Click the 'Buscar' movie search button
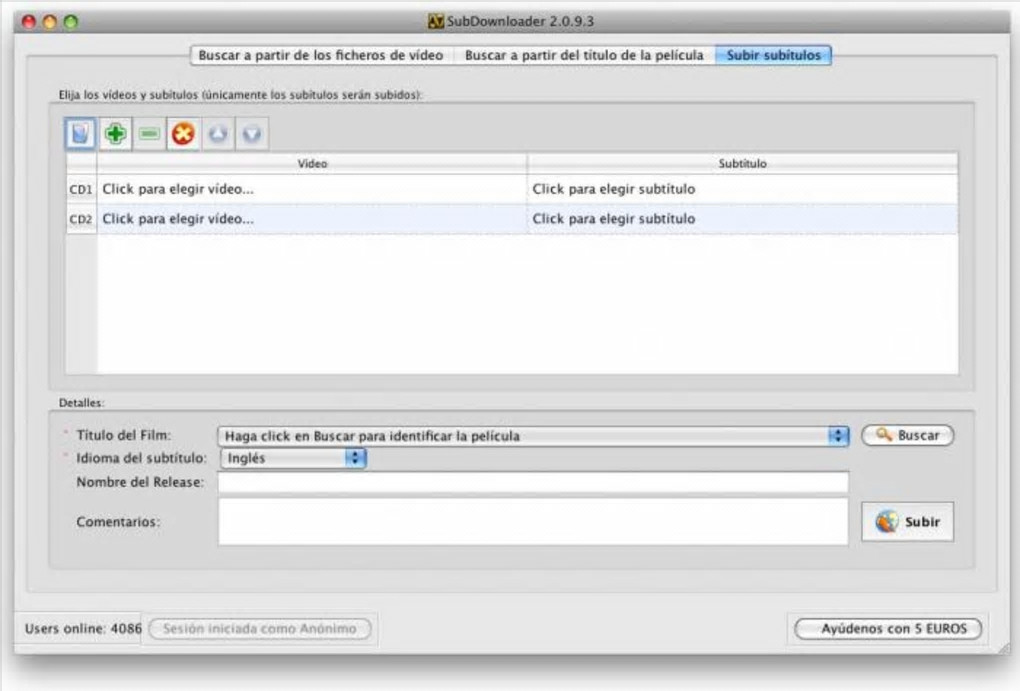Image resolution: width=1020 pixels, height=691 pixels. click(x=907, y=435)
